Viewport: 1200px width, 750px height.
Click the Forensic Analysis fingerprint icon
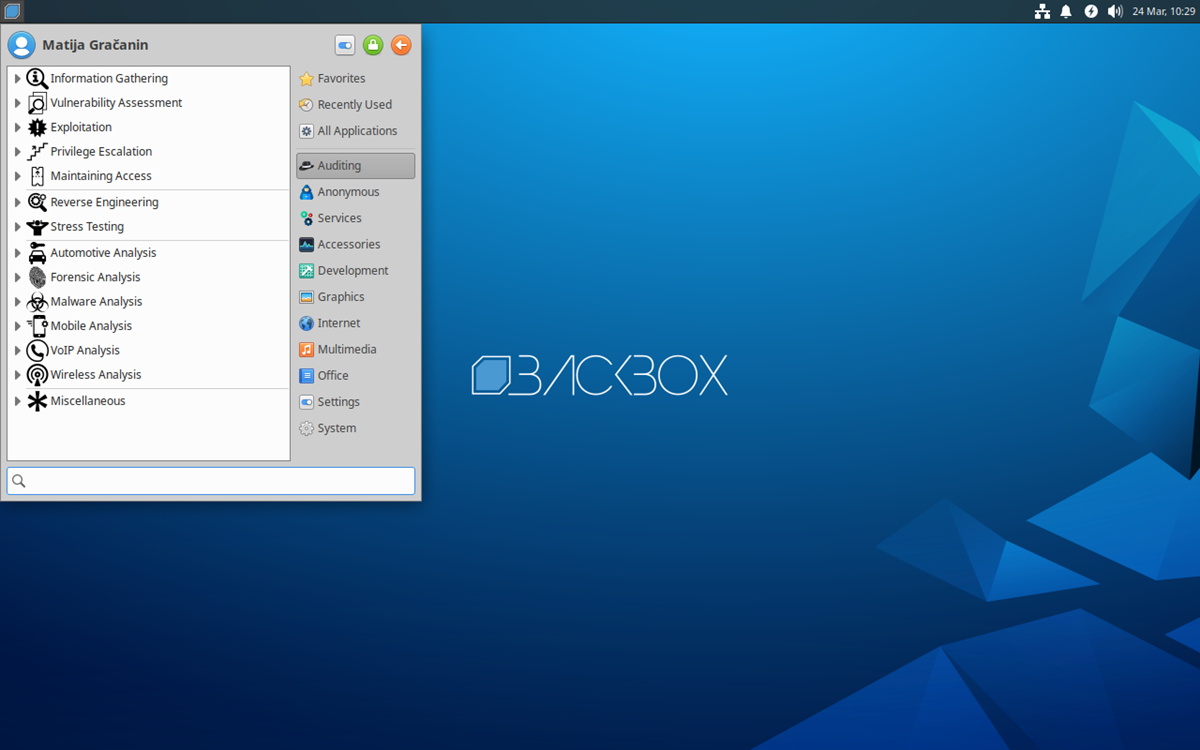click(x=37, y=277)
